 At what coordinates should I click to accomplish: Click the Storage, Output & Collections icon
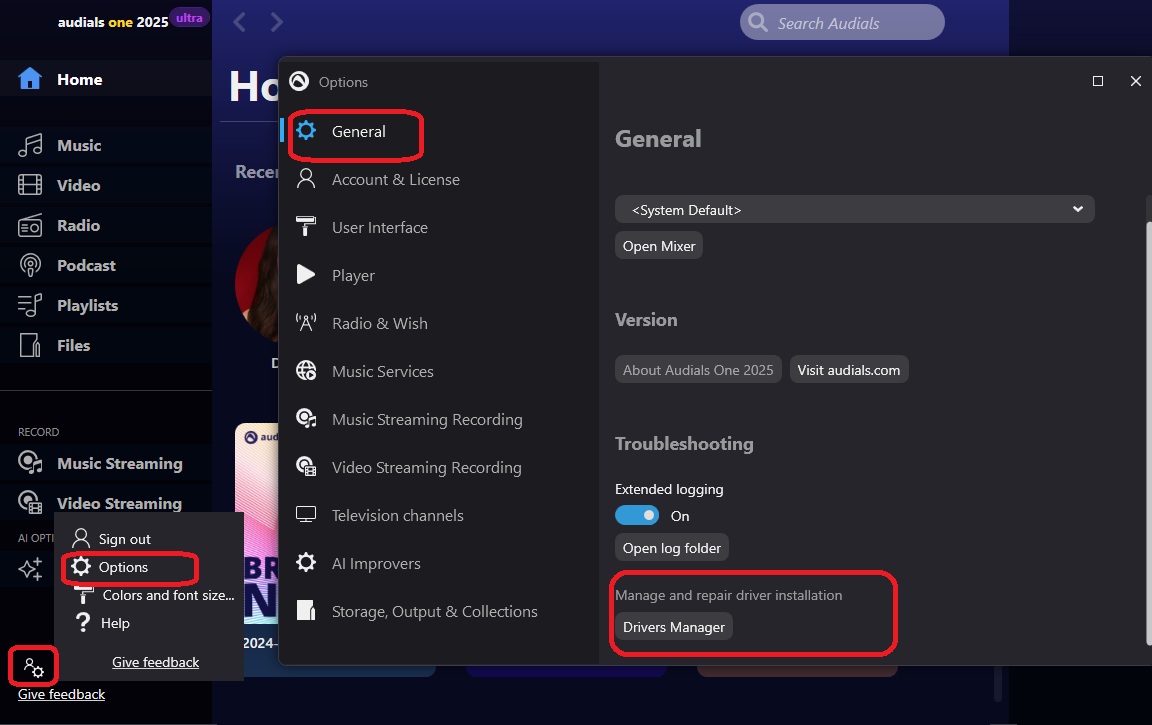[x=306, y=610]
